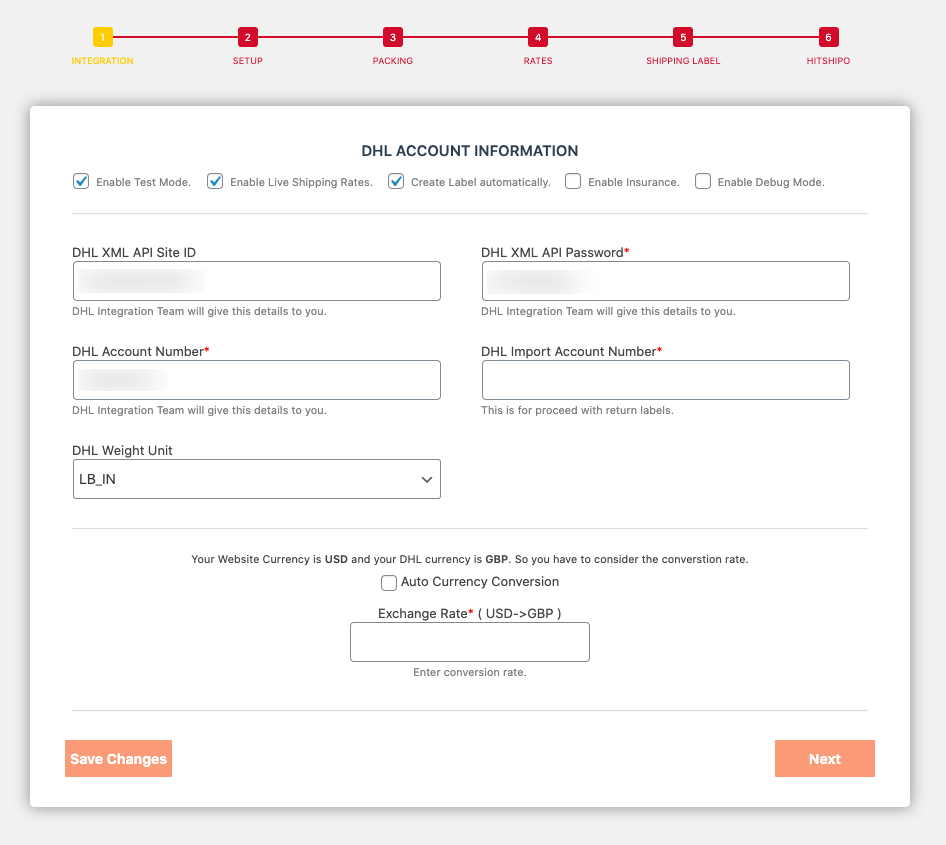Click the Exchange Rate input box
The width and height of the screenshot is (946, 845).
click(x=470, y=642)
